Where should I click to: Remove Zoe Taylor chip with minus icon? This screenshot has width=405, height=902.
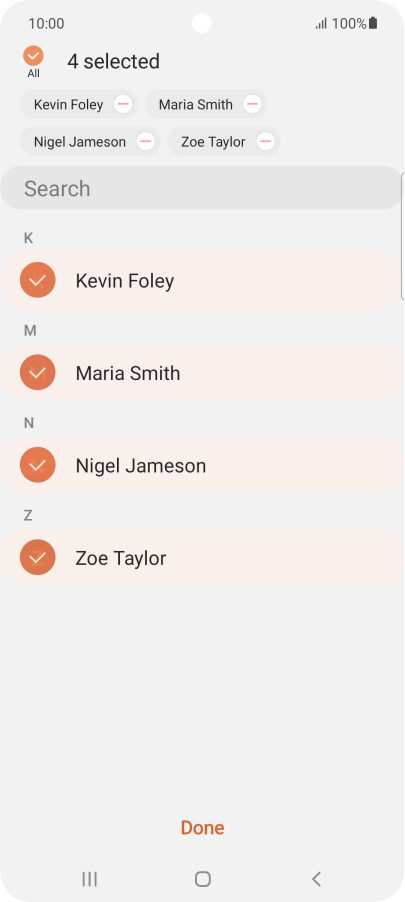265,141
